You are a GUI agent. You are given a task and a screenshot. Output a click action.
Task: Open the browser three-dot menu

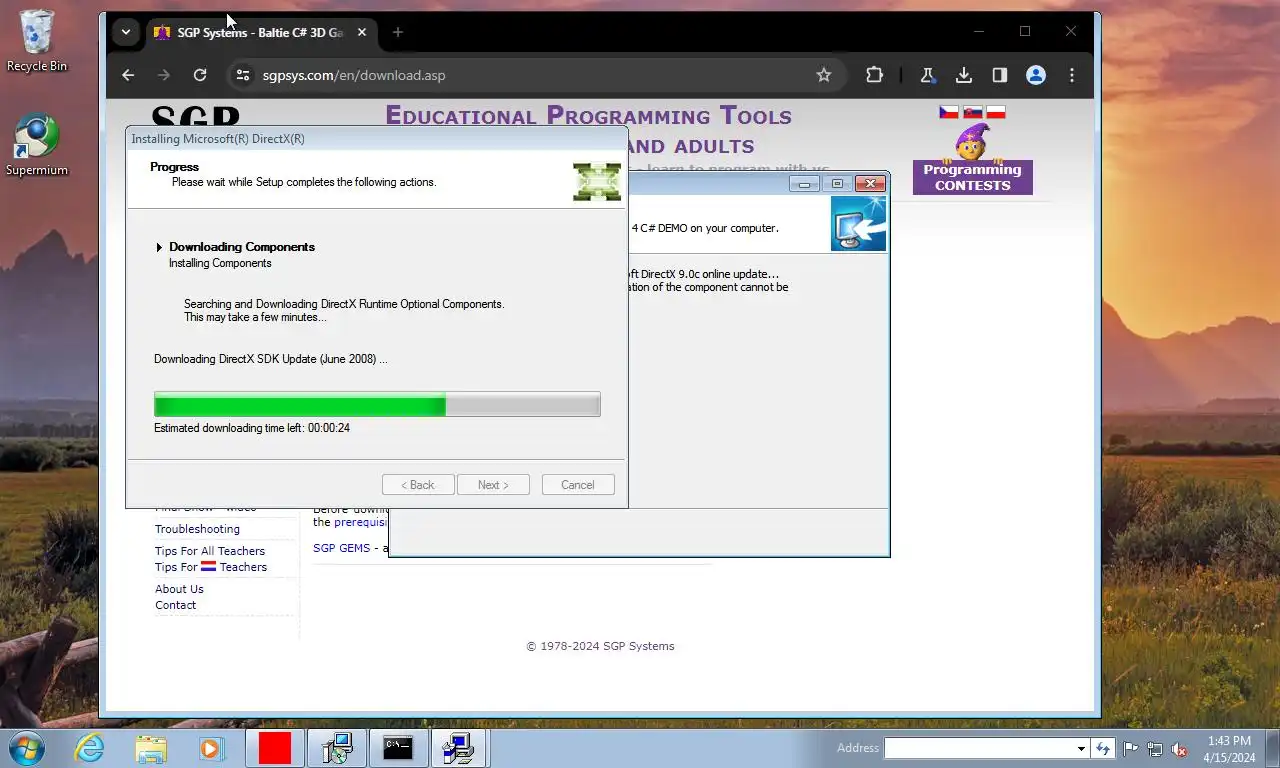tap(1072, 75)
